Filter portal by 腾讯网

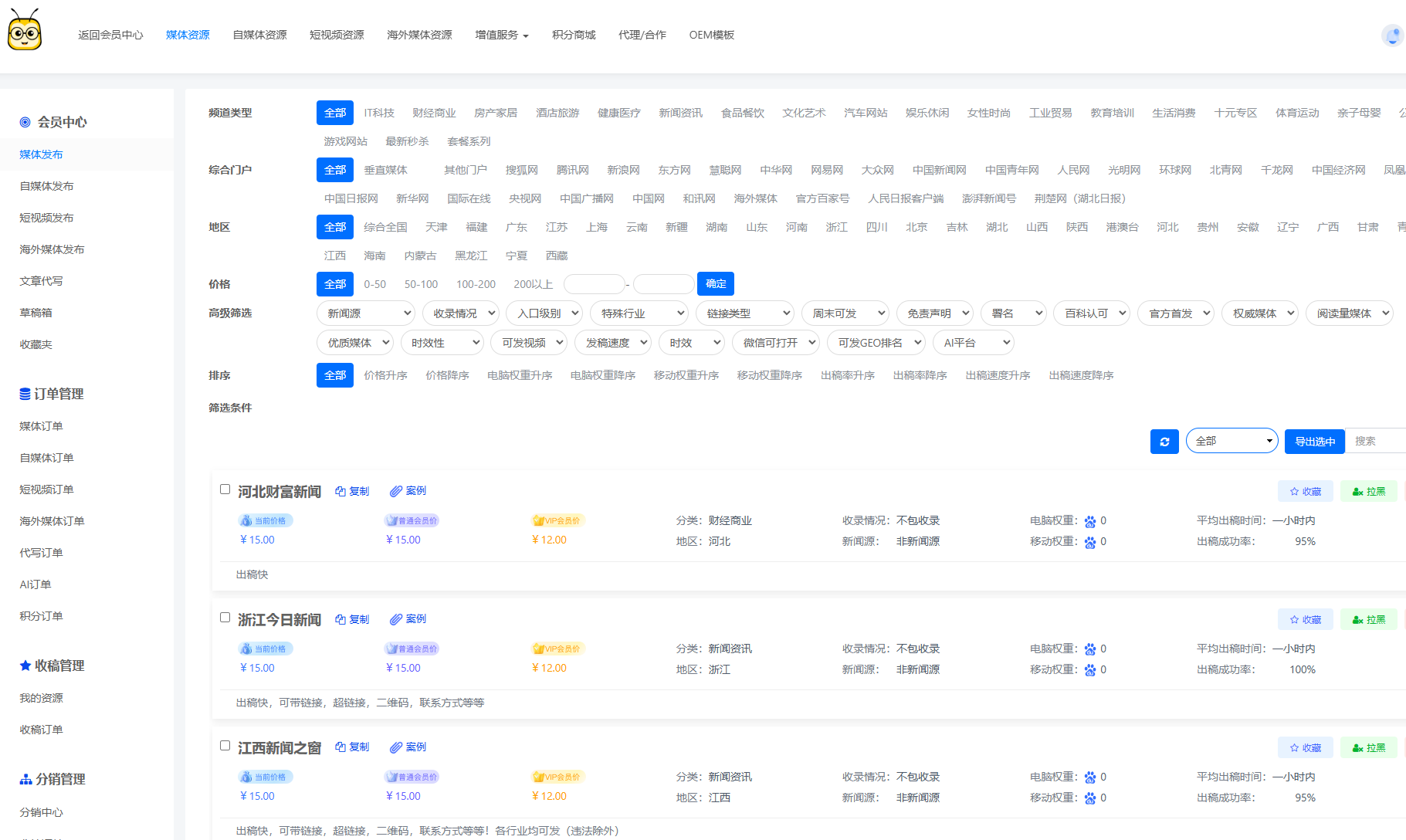click(x=572, y=170)
